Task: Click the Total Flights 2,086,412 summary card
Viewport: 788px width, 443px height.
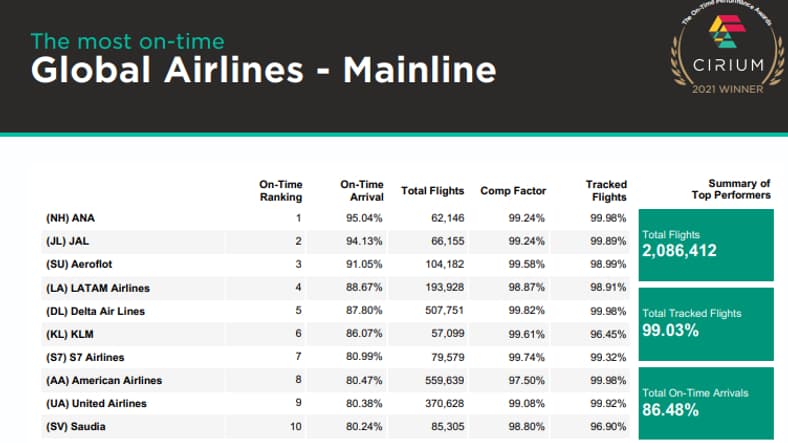Action: tap(707, 243)
